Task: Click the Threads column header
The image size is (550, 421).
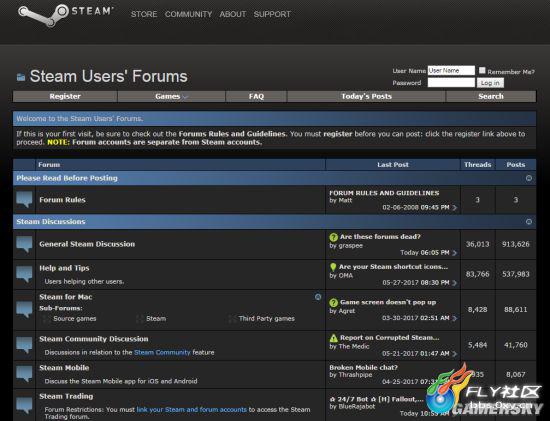Action: (477, 165)
